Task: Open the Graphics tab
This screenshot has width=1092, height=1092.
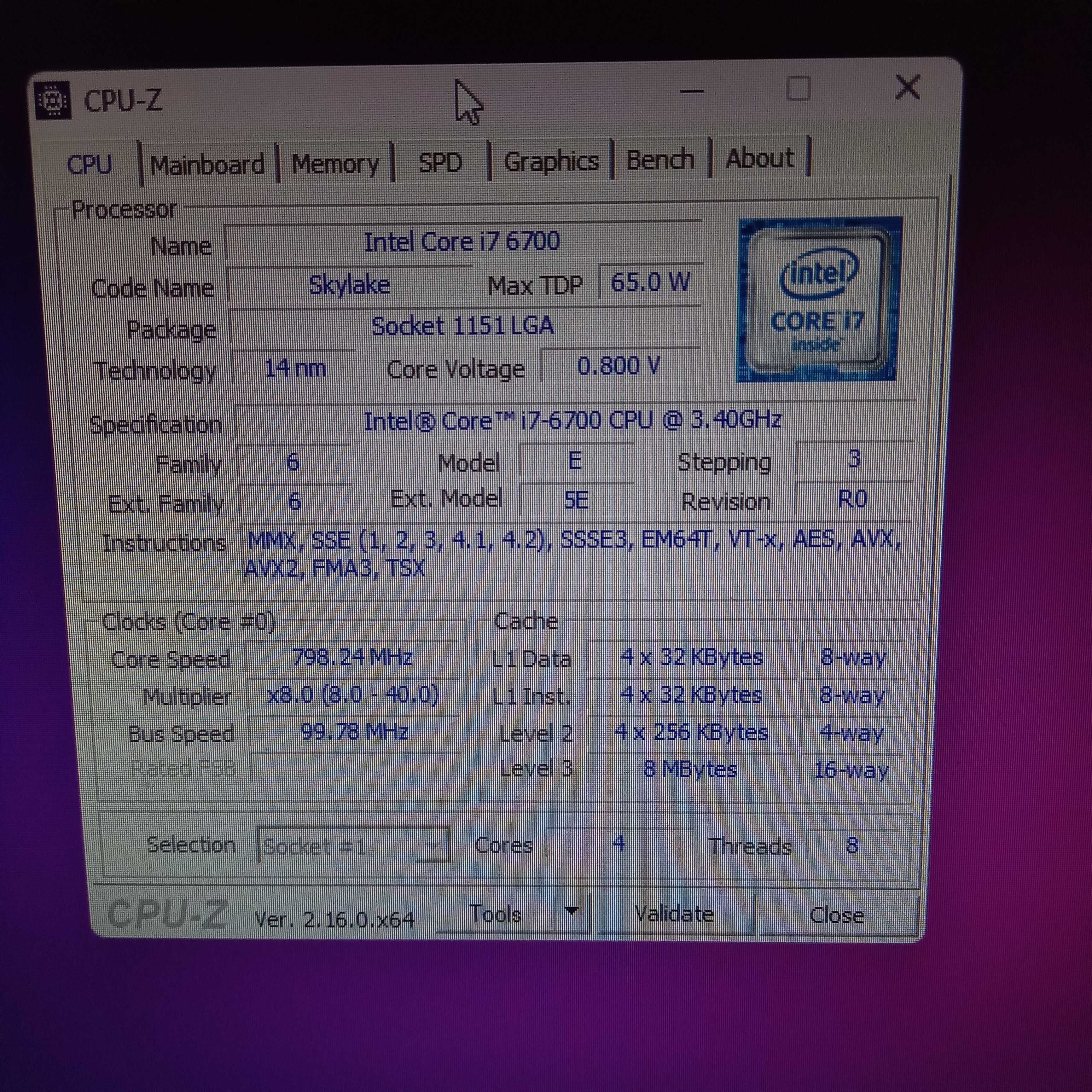Action: (x=551, y=161)
